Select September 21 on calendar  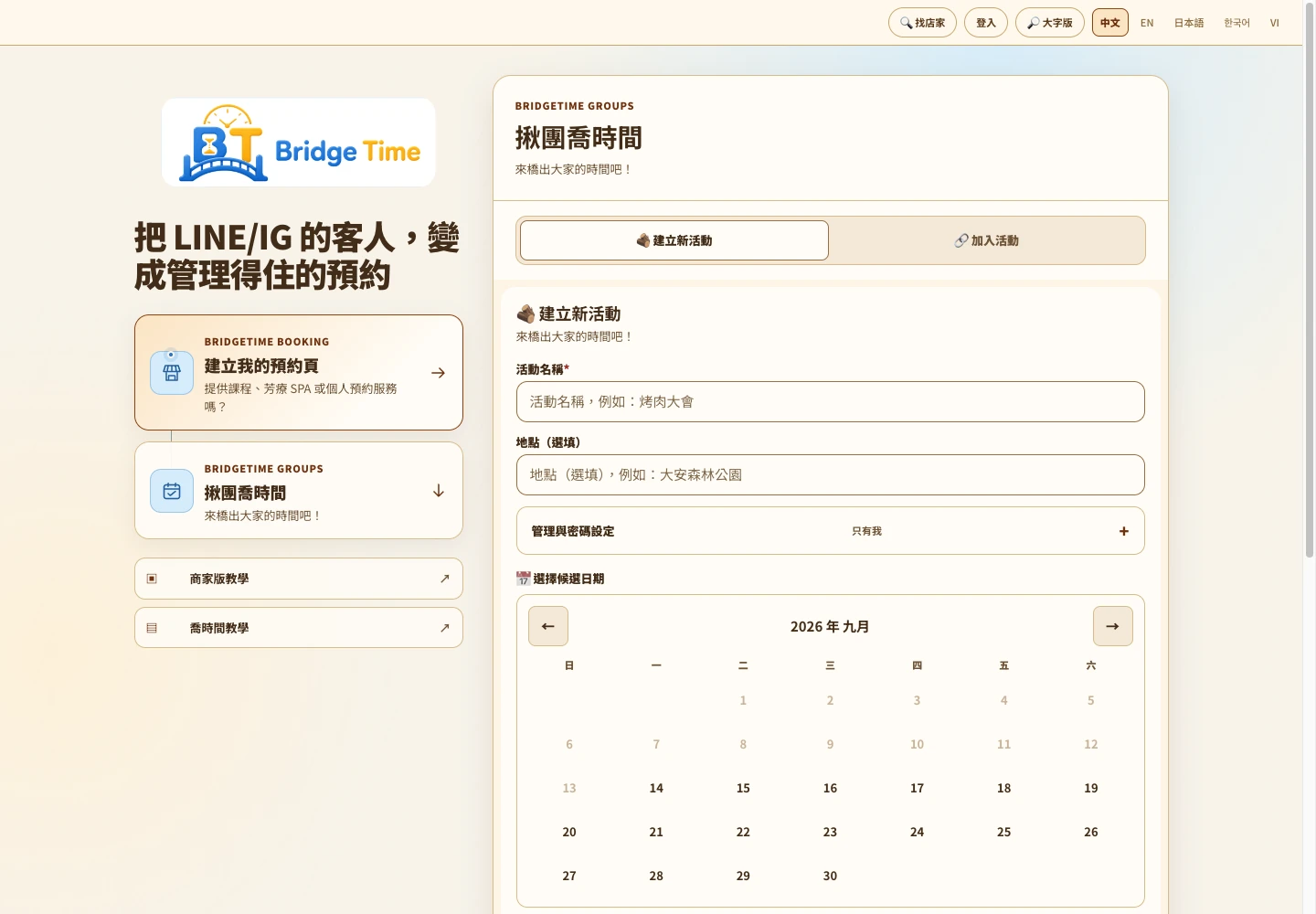point(656,832)
